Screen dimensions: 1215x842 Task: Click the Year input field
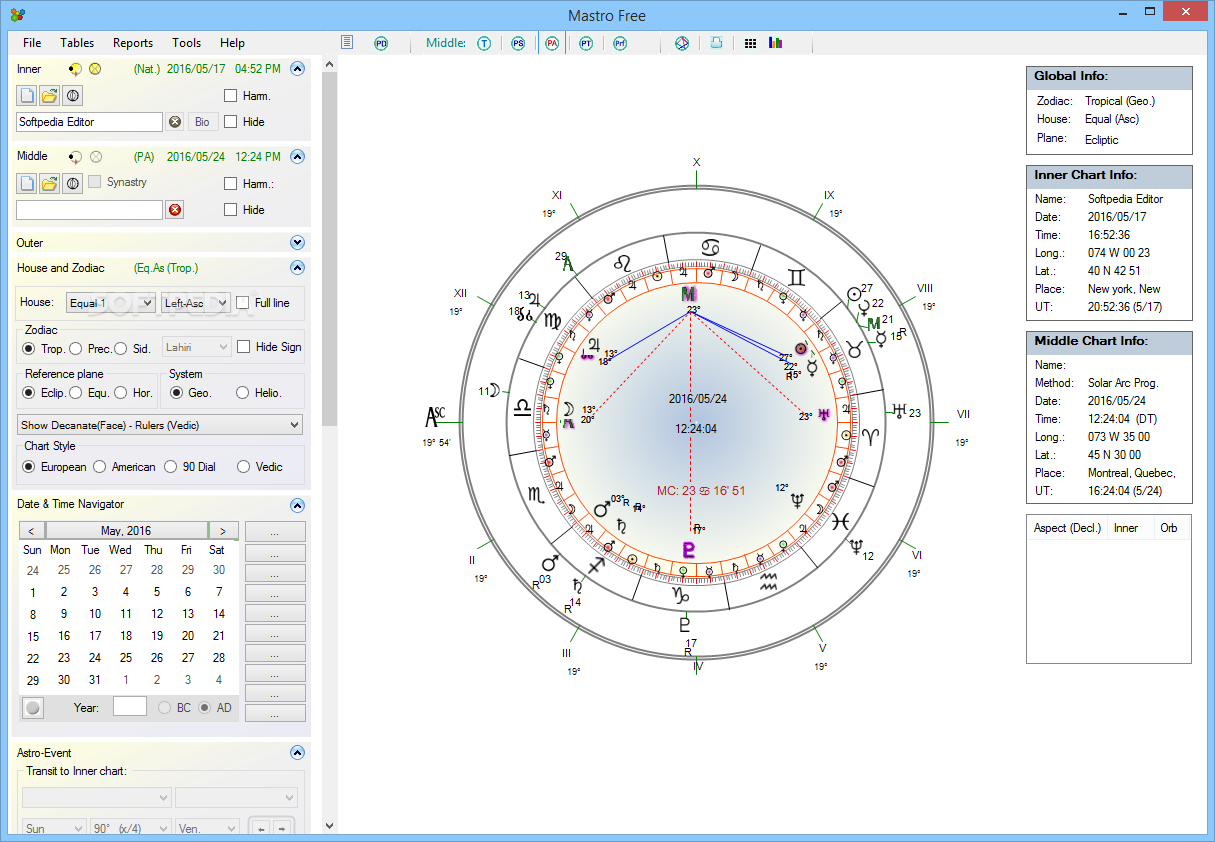130,707
